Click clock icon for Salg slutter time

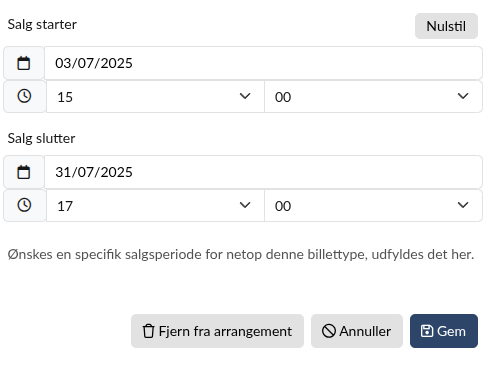tap(24, 205)
